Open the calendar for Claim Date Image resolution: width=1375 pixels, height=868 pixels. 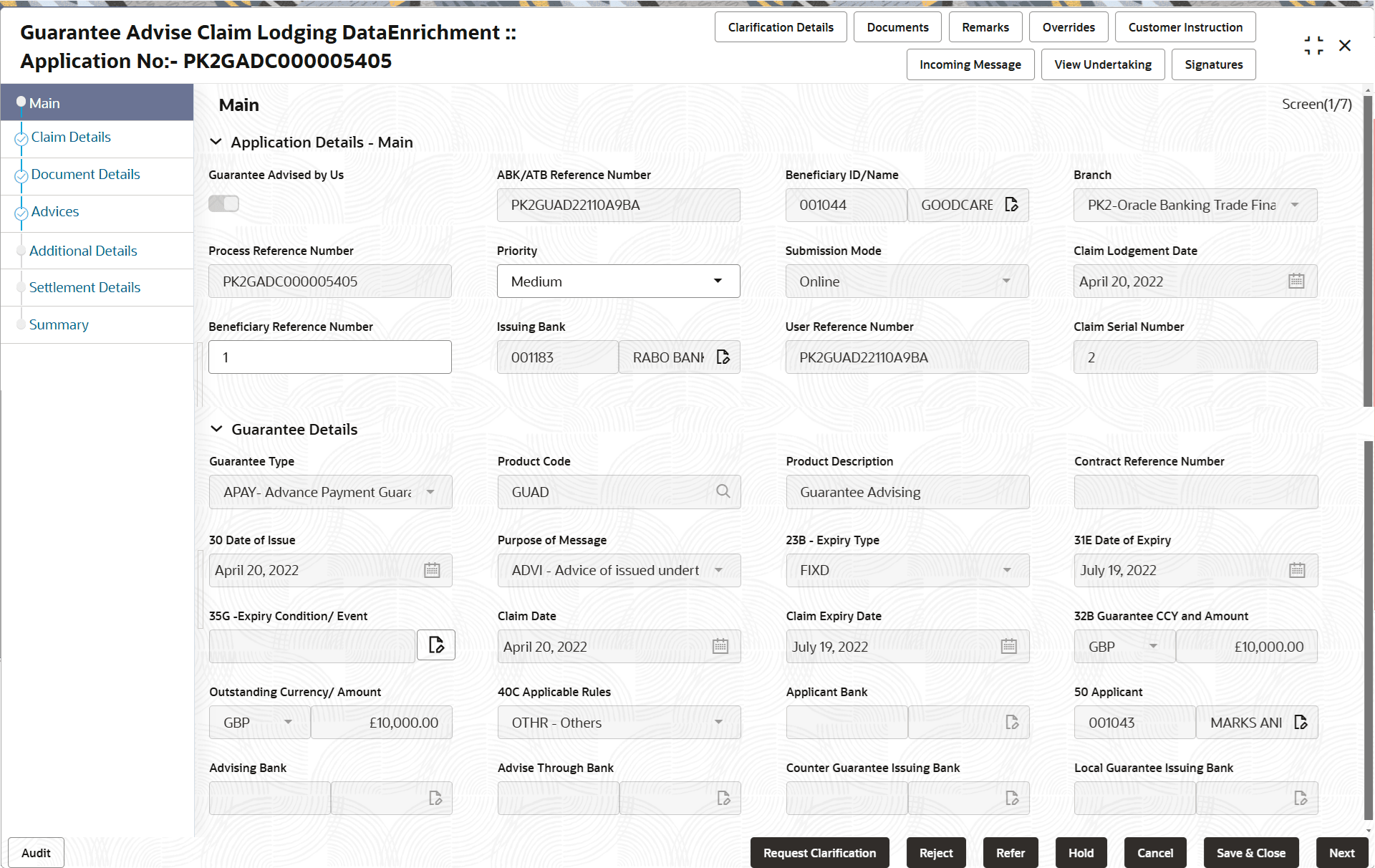(x=720, y=646)
